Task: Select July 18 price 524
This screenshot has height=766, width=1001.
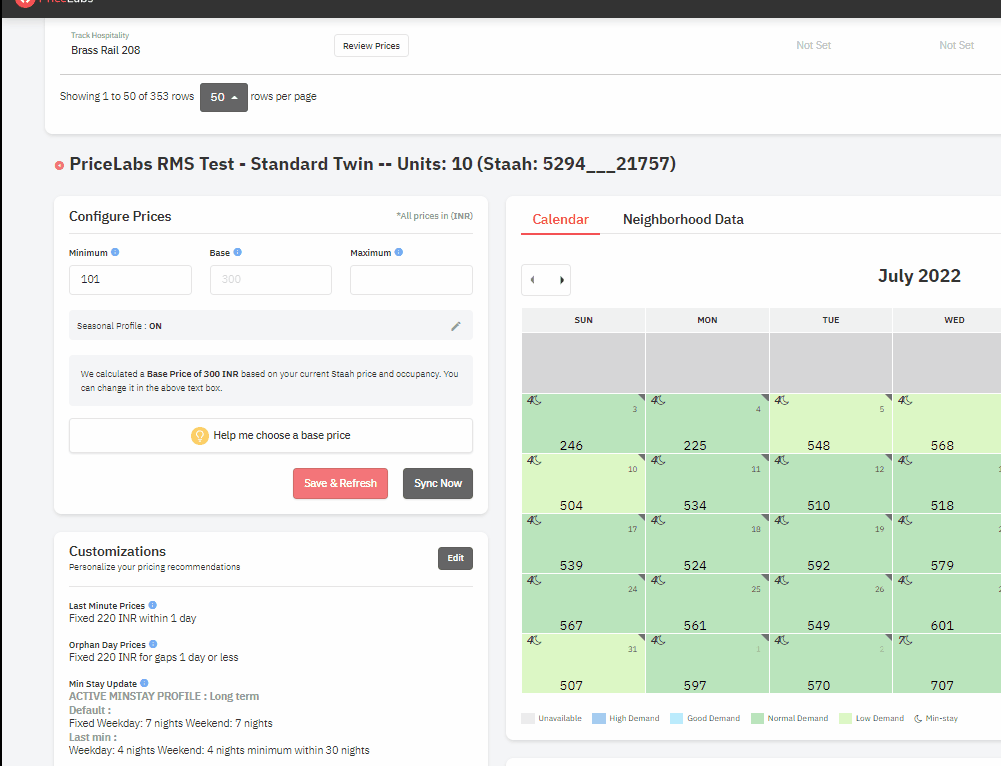Action: (695, 566)
